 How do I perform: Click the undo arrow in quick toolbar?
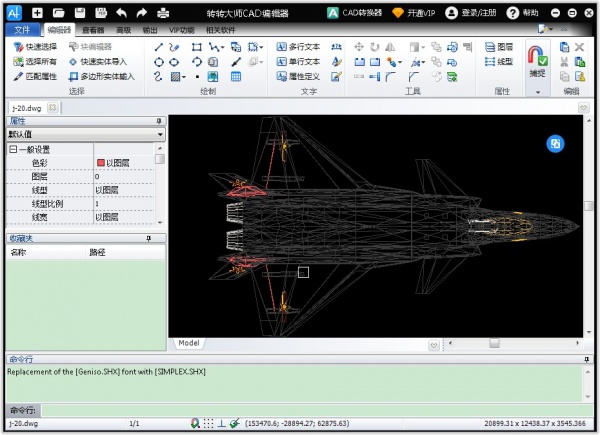pyautogui.click(x=121, y=13)
